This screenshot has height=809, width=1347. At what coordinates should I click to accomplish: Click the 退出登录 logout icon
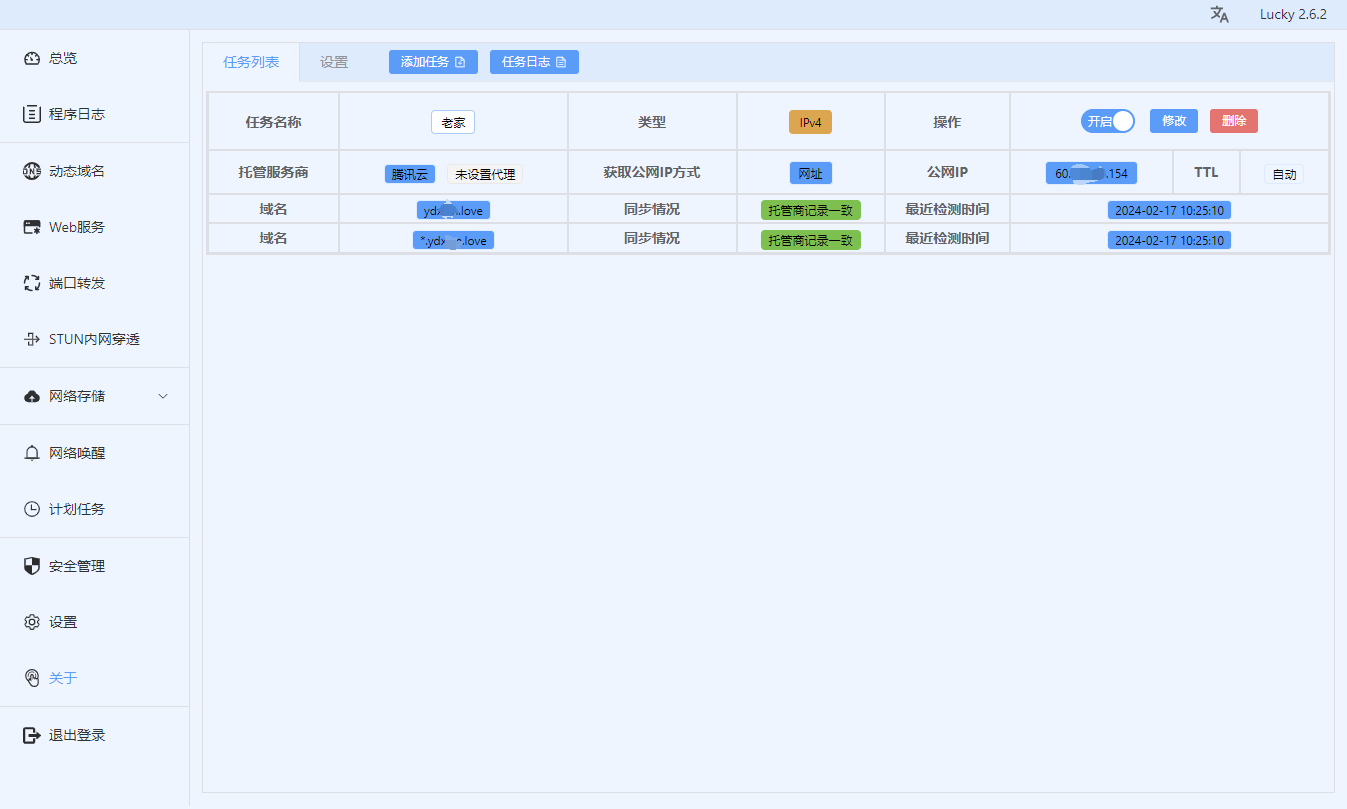pos(32,735)
